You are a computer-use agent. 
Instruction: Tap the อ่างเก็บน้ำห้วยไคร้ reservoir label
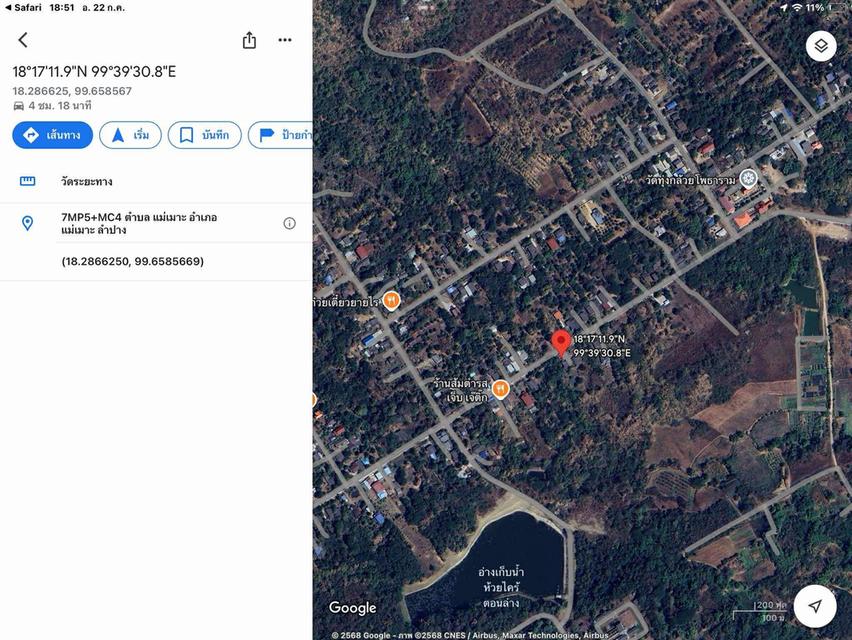click(500, 587)
